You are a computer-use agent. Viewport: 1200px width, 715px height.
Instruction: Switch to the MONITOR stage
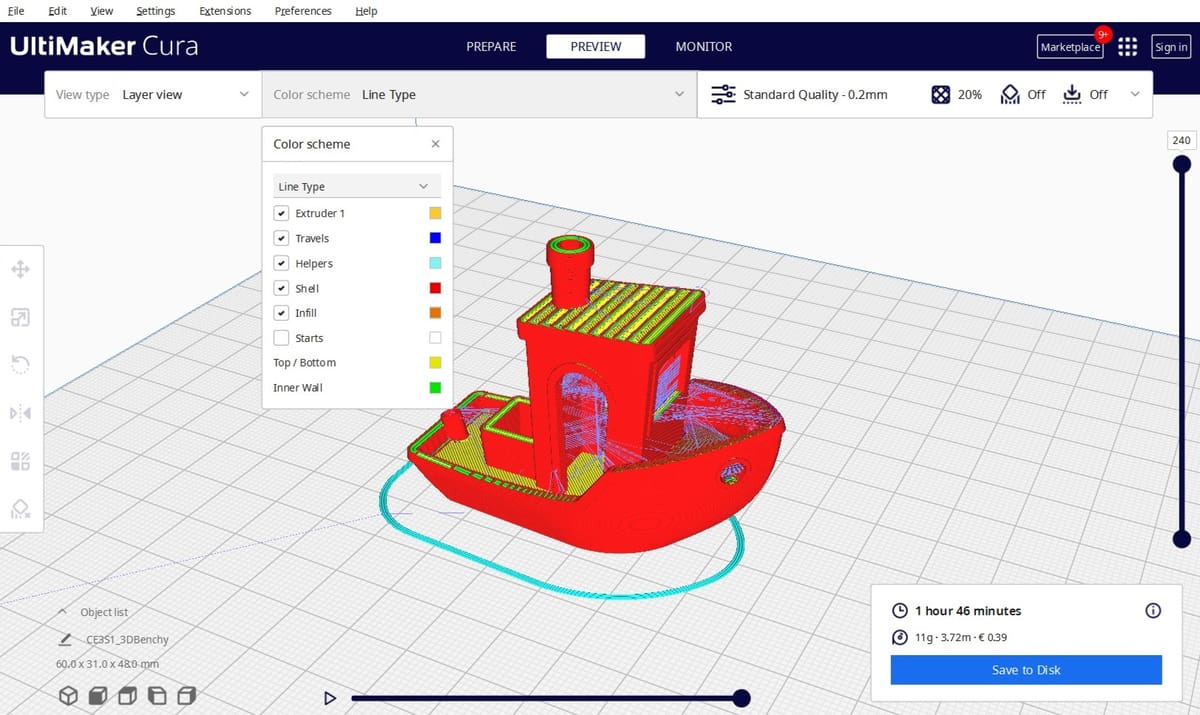click(704, 47)
